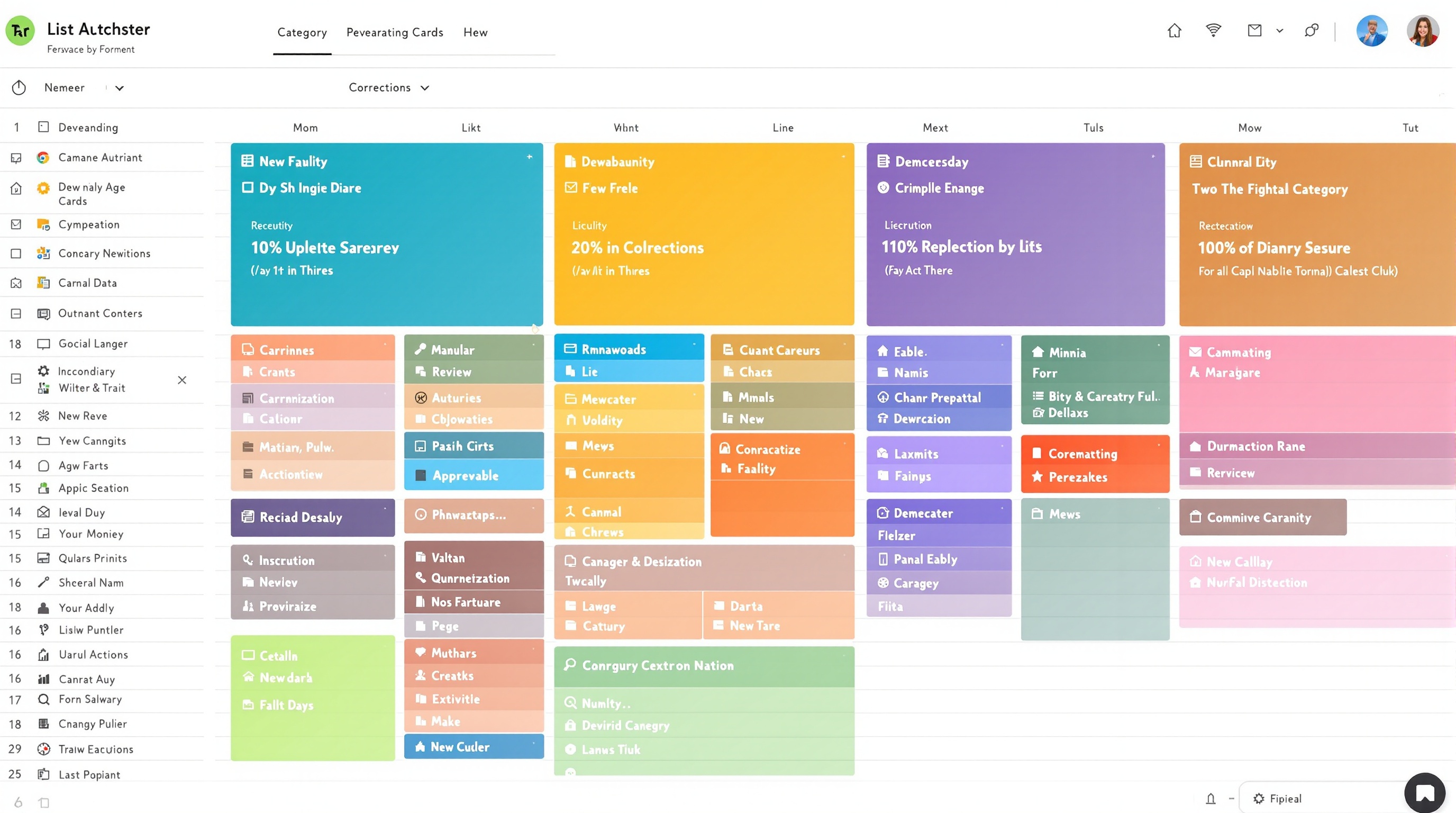This screenshot has width=1456, height=813.
Task: Dismiss the Wilter & Trait filter
Action: pyautogui.click(x=182, y=380)
